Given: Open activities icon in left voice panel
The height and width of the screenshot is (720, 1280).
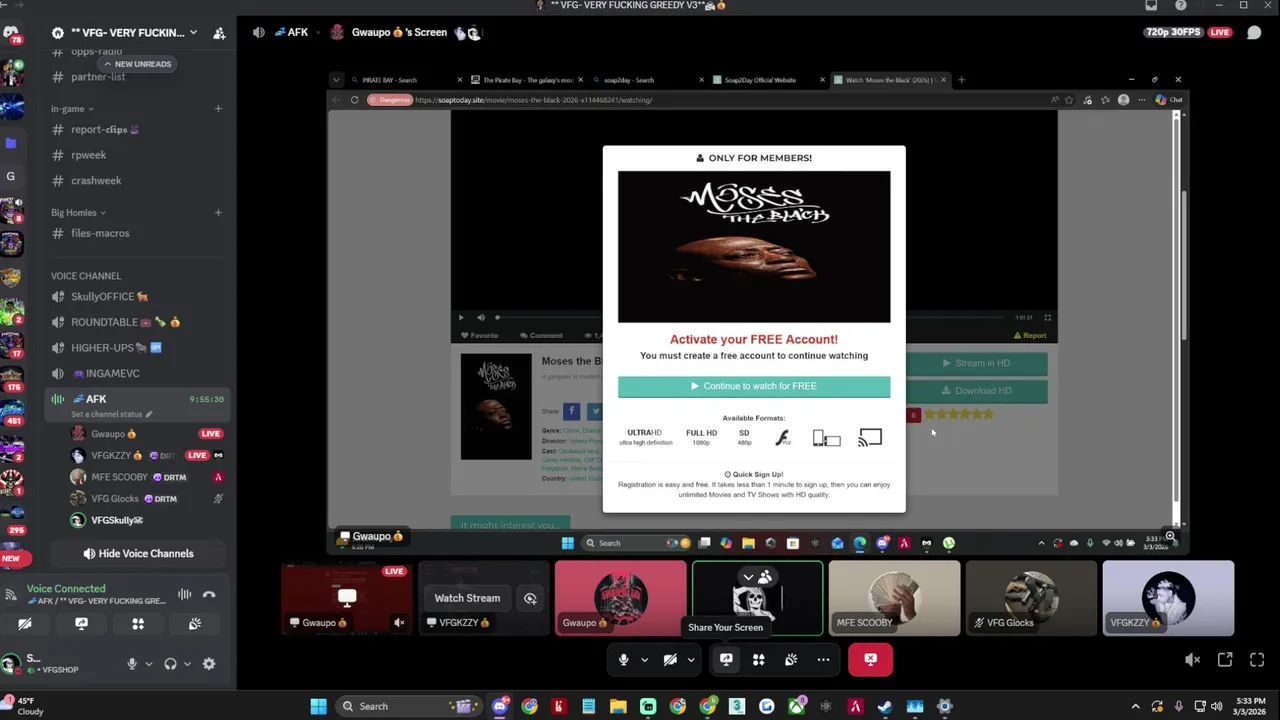Looking at the screenshot, I should (x=138, y=623).
